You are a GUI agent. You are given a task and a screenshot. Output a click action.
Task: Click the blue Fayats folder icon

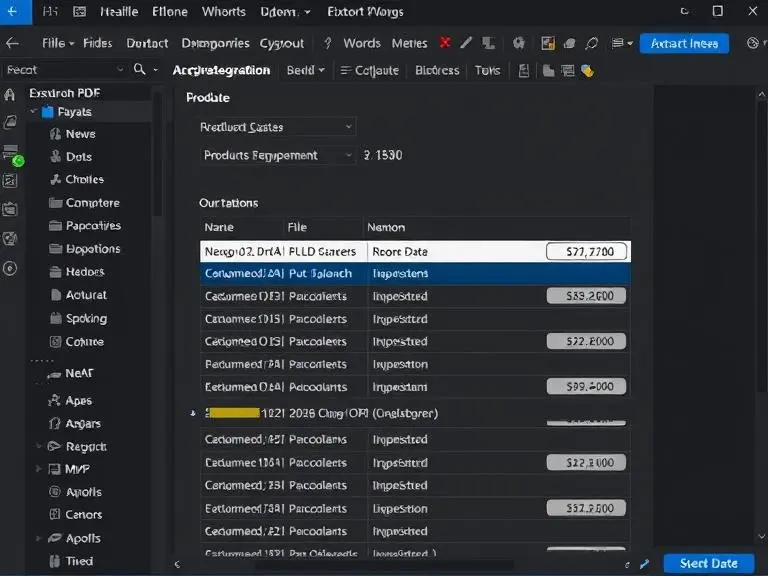pos(48,112)
